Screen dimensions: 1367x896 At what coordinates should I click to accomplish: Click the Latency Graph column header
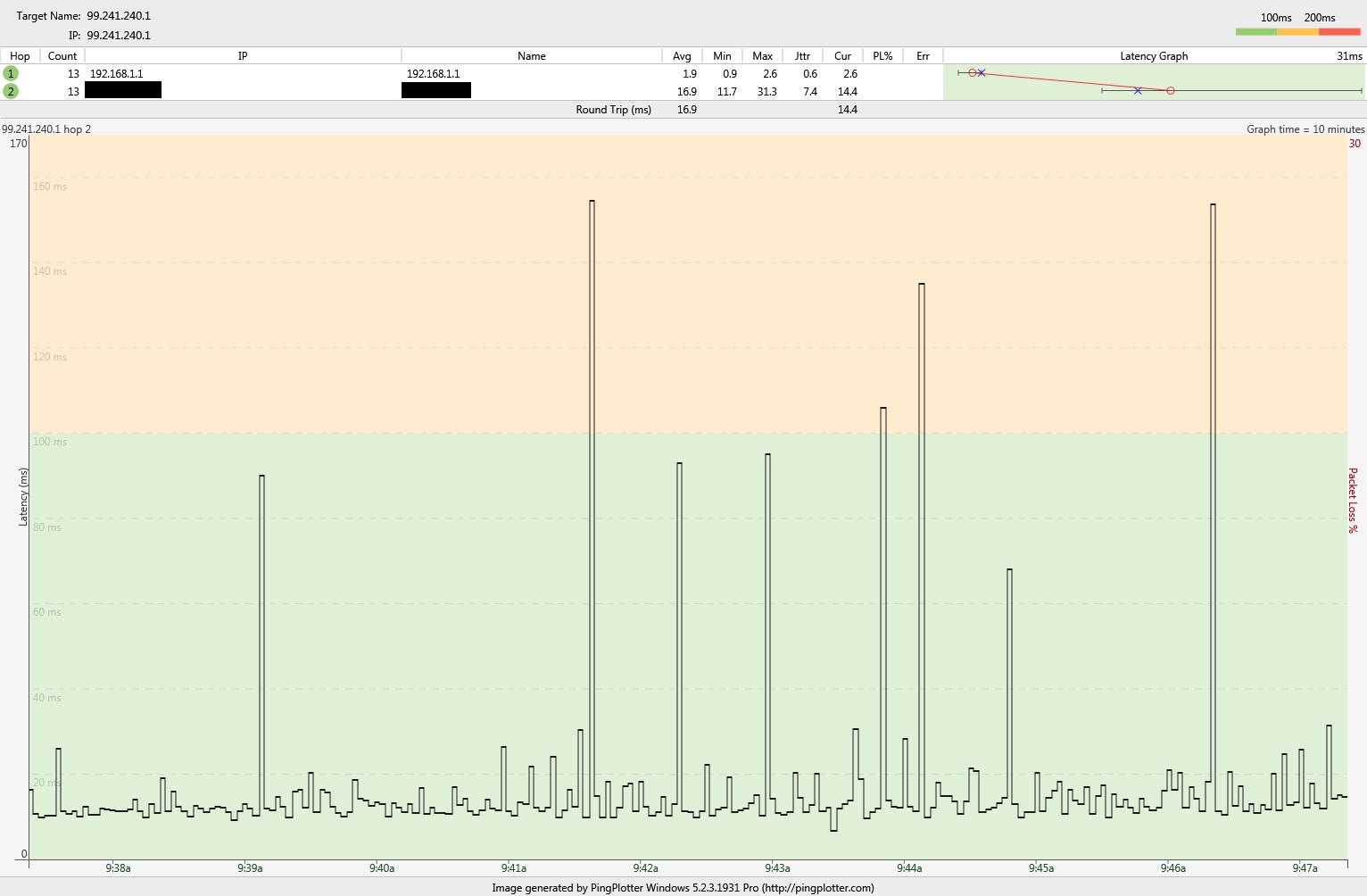tap(1154, 55)
